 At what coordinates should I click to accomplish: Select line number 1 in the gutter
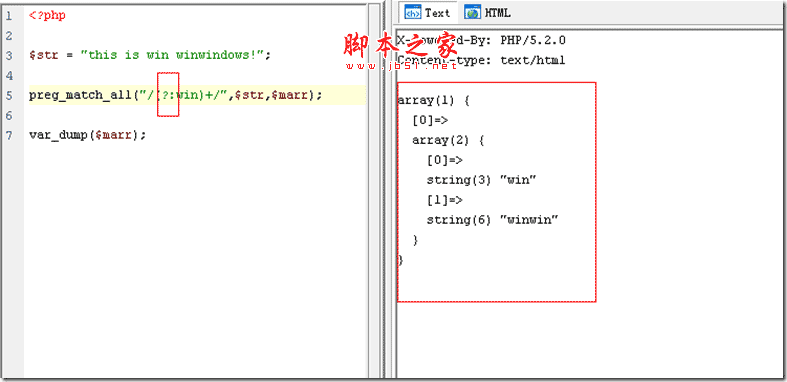point(9,16)
